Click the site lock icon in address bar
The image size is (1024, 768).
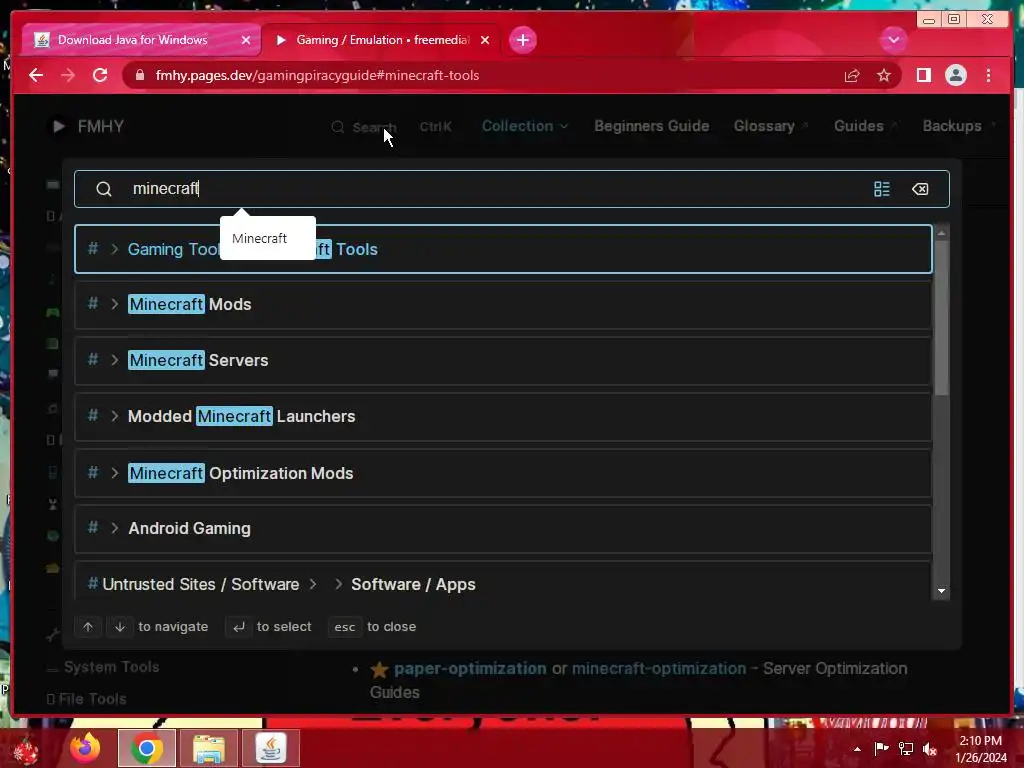[x=139, y=75]
